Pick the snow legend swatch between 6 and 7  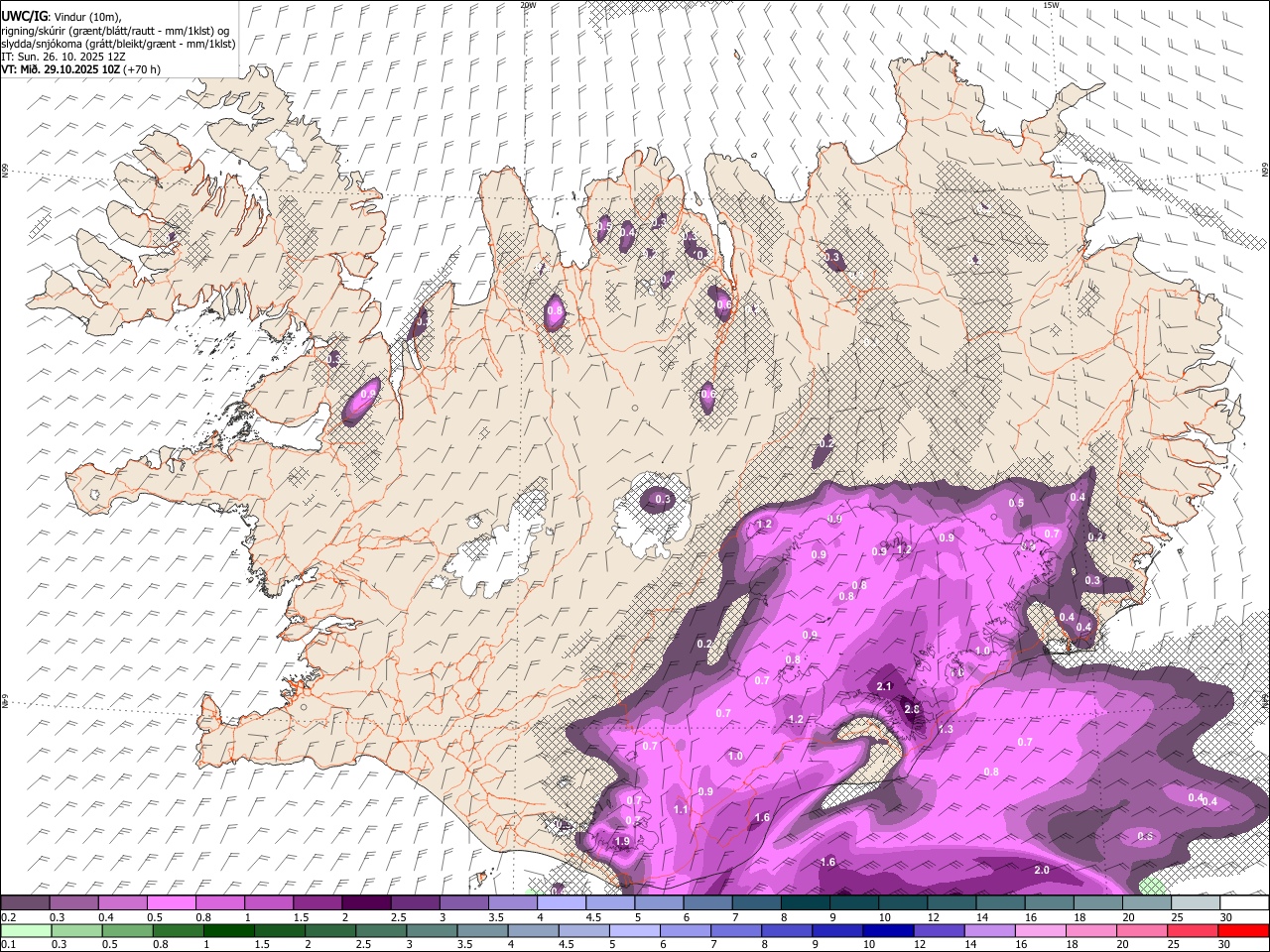coord(707,903)
